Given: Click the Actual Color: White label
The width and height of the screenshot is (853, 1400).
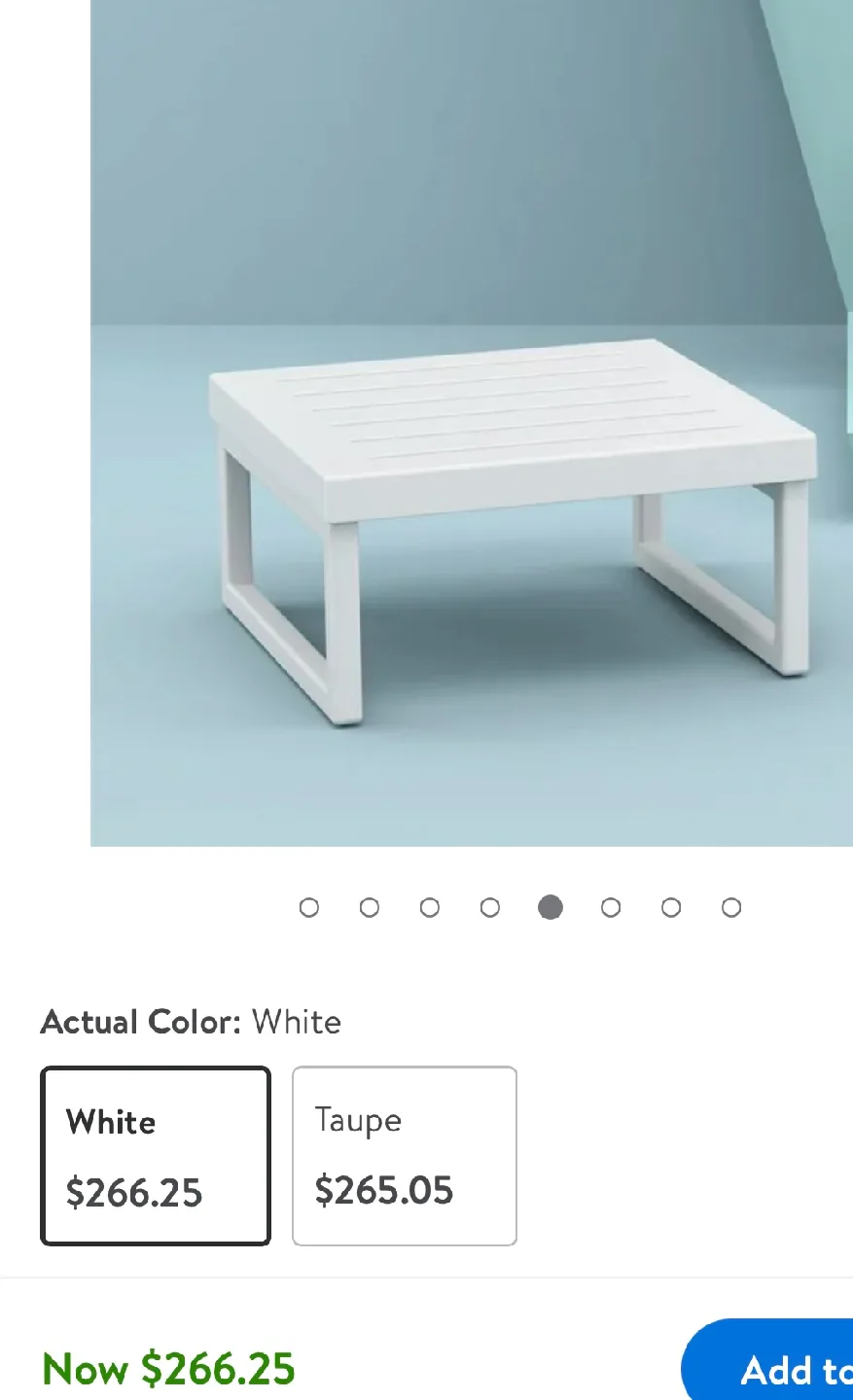Looking at the screenshot, I should [191, 1022].
